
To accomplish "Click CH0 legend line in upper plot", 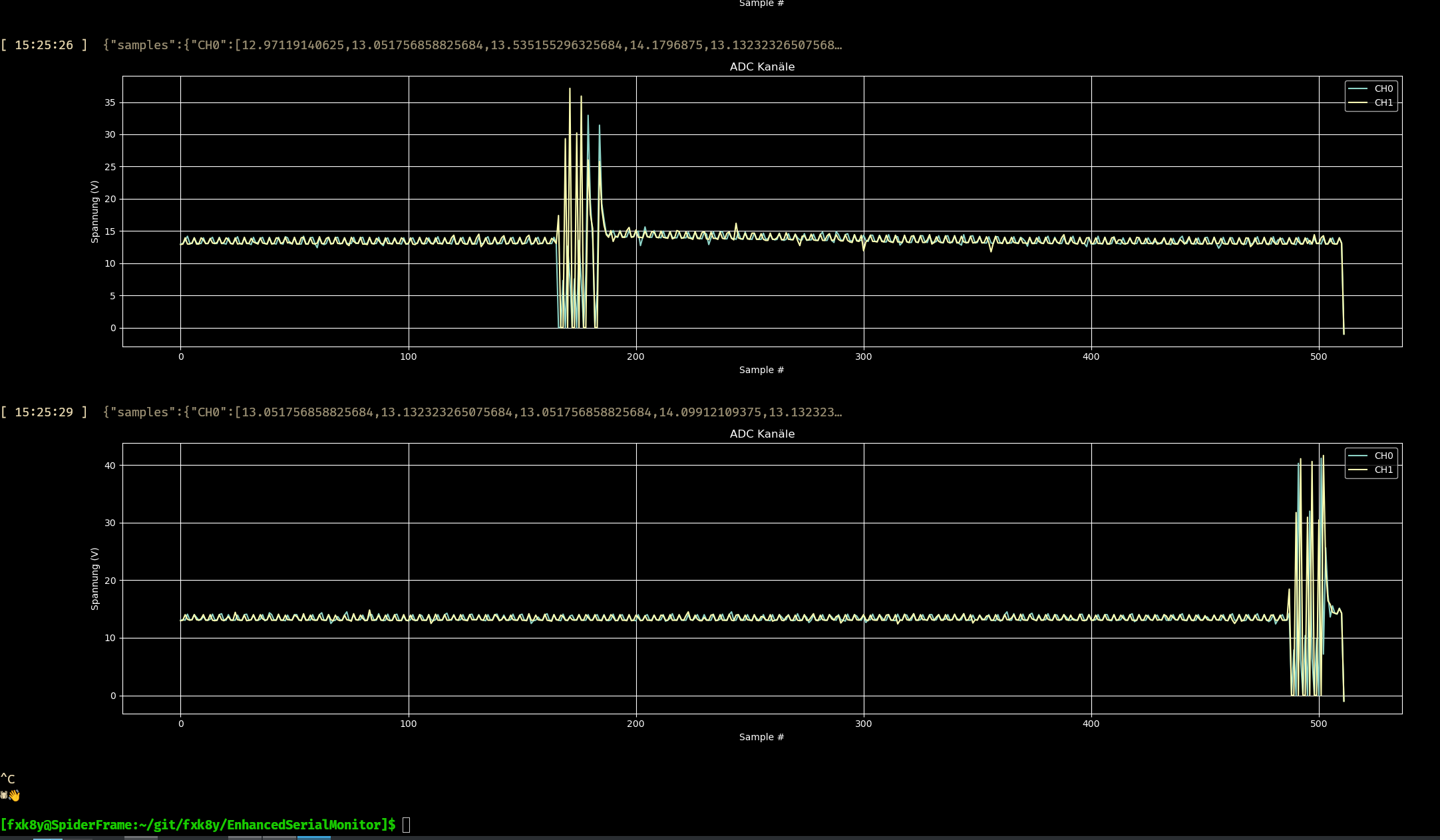I will pyautogui.click(x=1357, y=88).
